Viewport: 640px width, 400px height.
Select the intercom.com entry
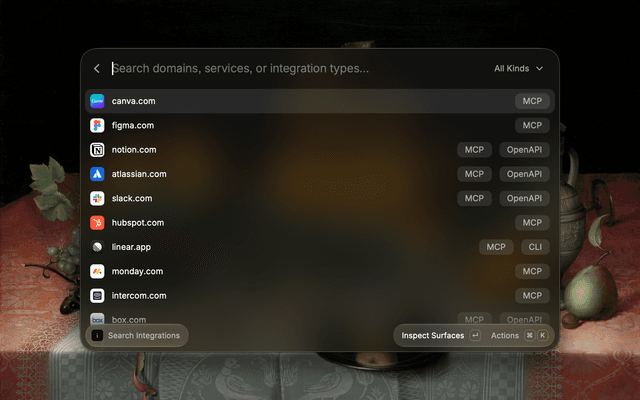coord(320,296)
